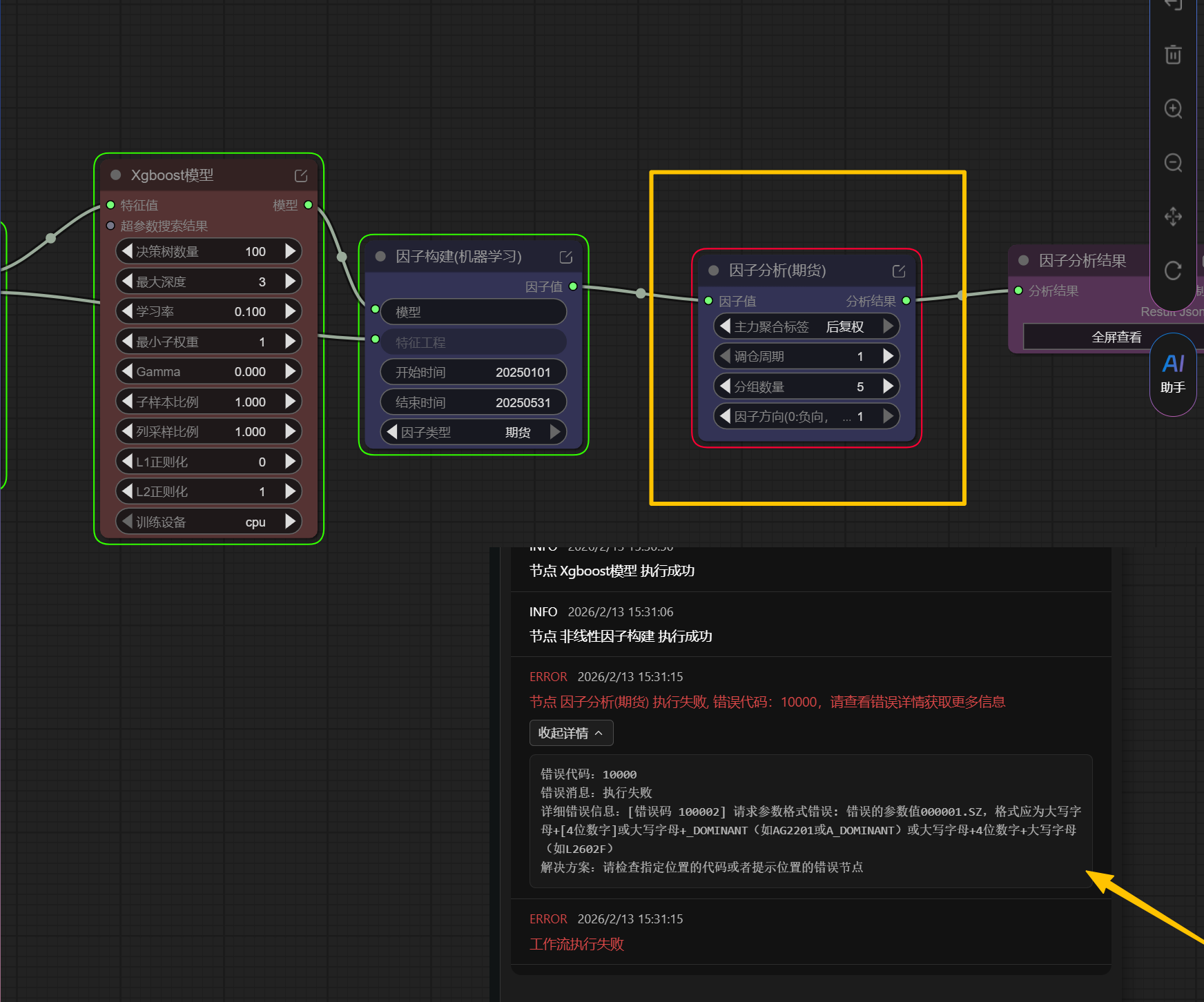
Task: Zoom out with the magnifier minus icon
Action: (1173, 163)
